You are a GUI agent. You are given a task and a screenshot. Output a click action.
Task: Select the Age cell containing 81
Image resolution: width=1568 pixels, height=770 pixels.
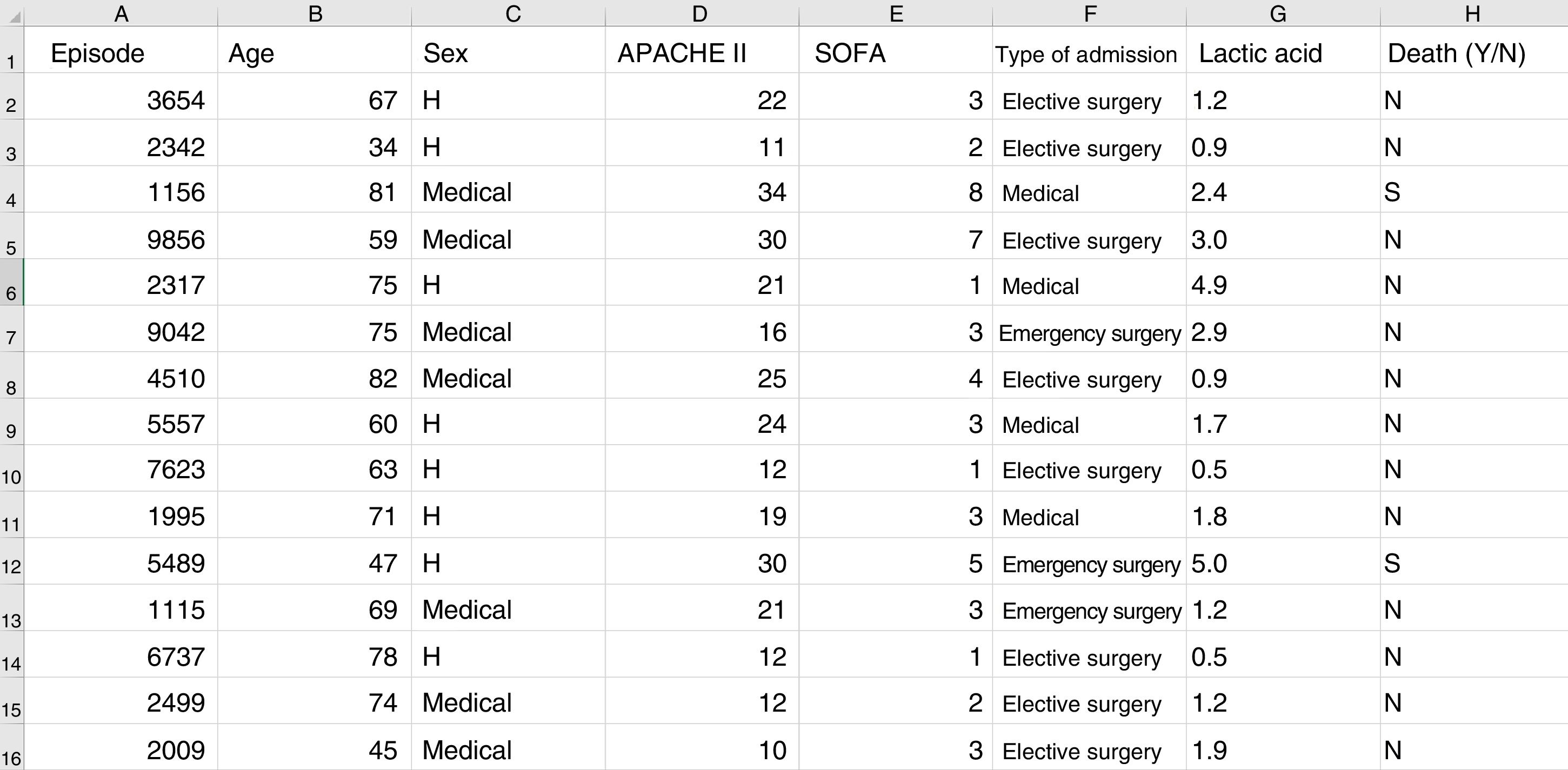point(314,192)
